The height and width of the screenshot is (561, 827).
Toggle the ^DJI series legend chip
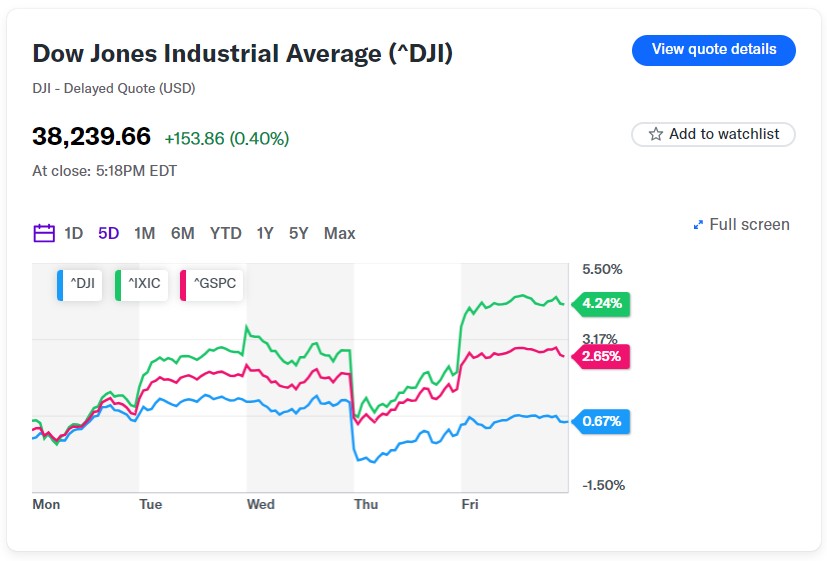(x=79, y=283)
